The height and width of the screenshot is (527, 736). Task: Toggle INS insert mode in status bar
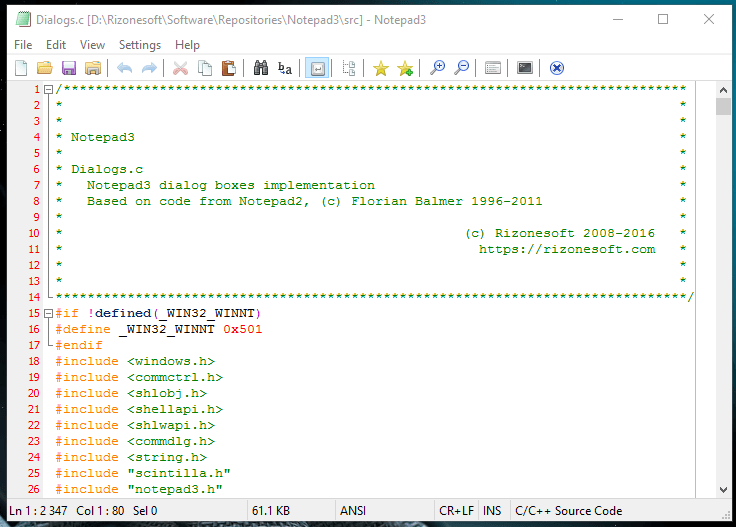click(x=492, y=510)
